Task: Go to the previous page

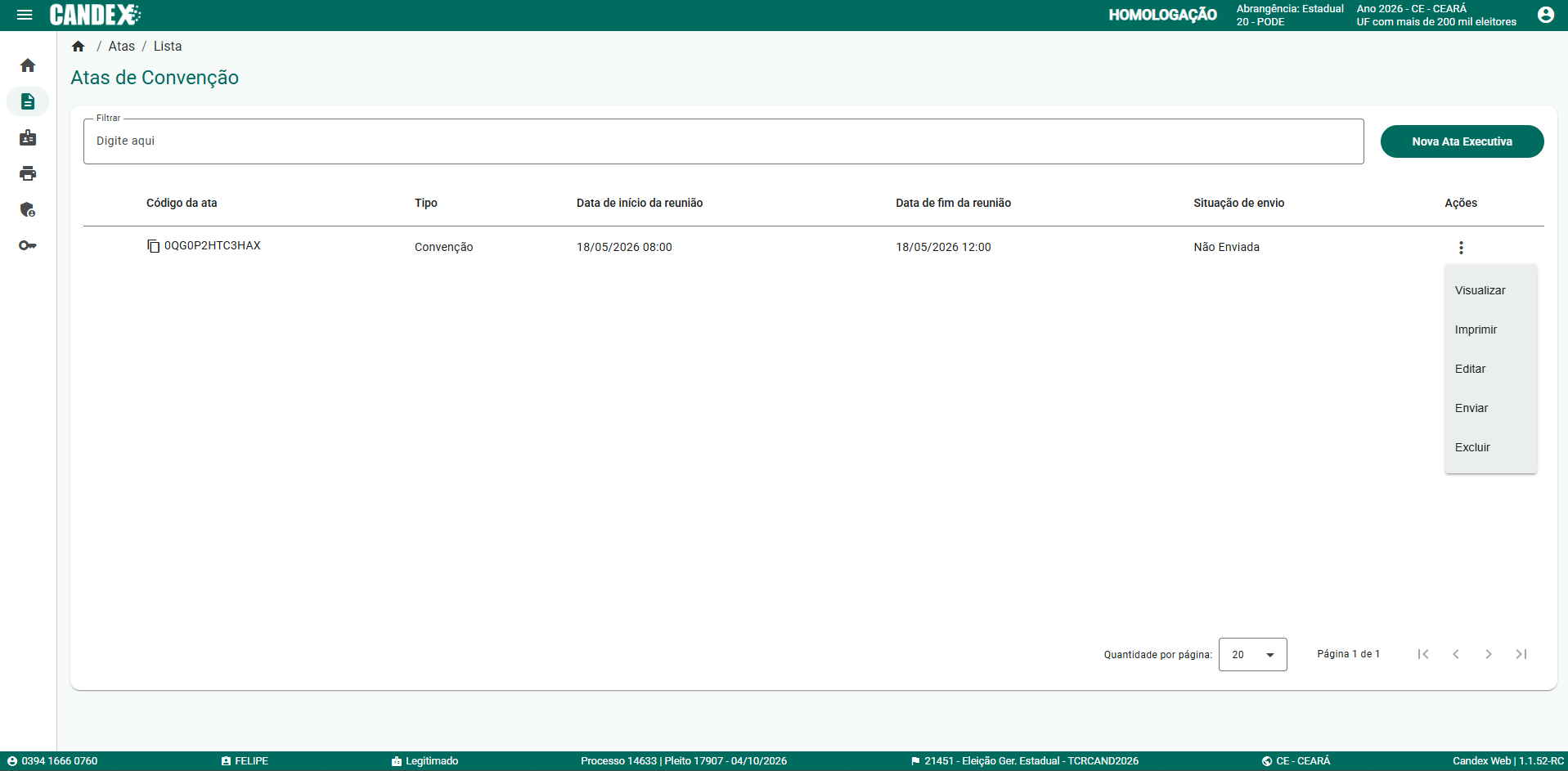Action: [x=1456, y=654]
